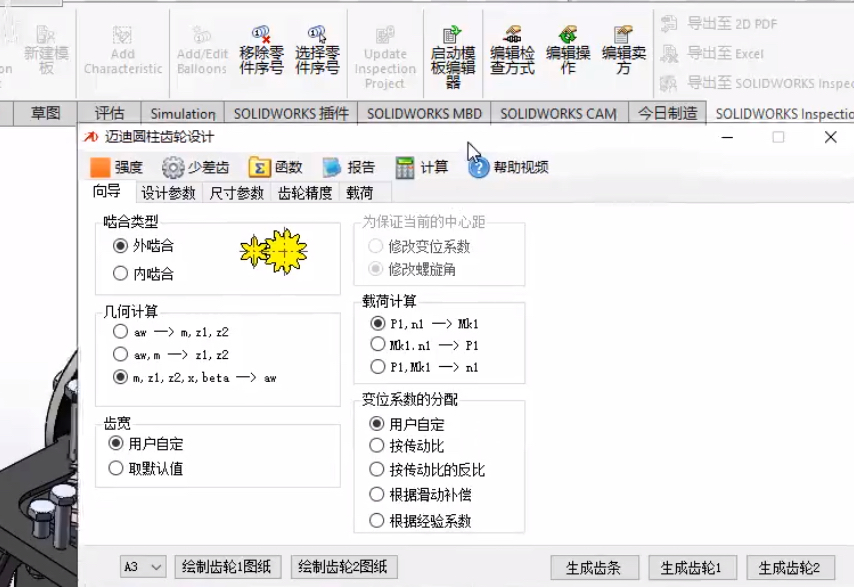Switch to the 向导 tab
This screenshot has height=587, width=854.
[x=106, y=192]
